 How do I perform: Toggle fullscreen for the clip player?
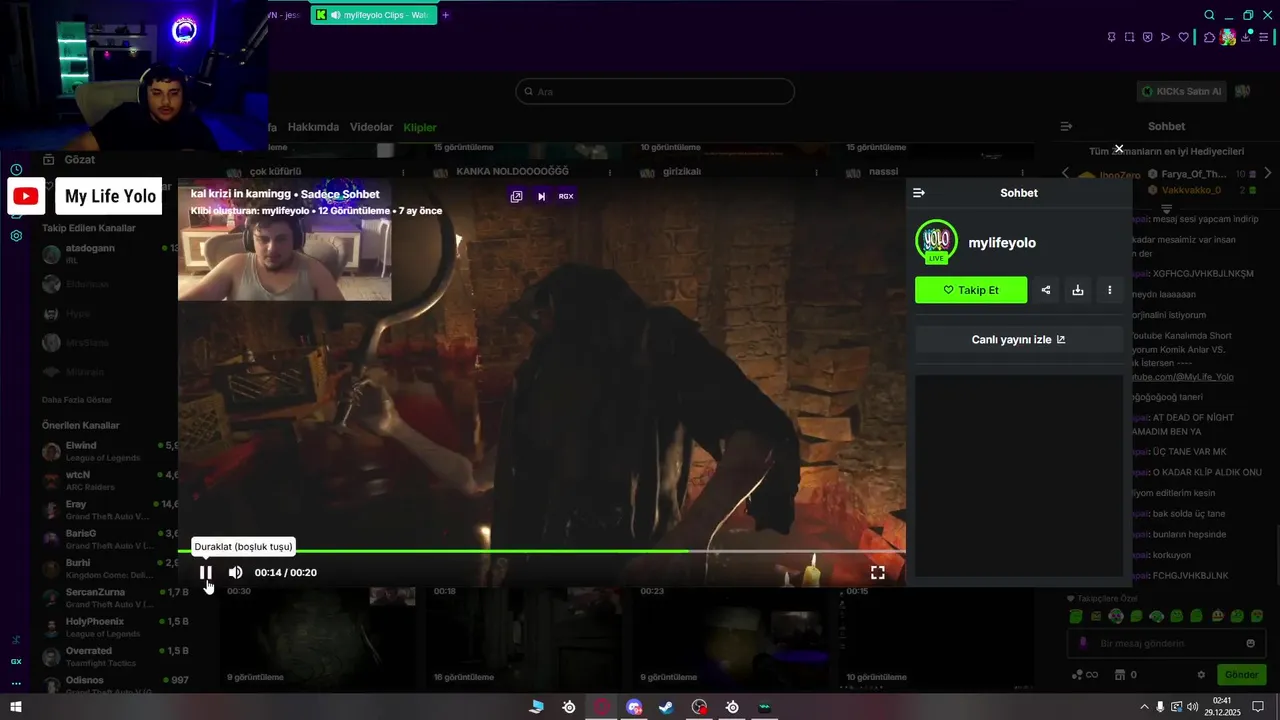click(x=877, y=573)
